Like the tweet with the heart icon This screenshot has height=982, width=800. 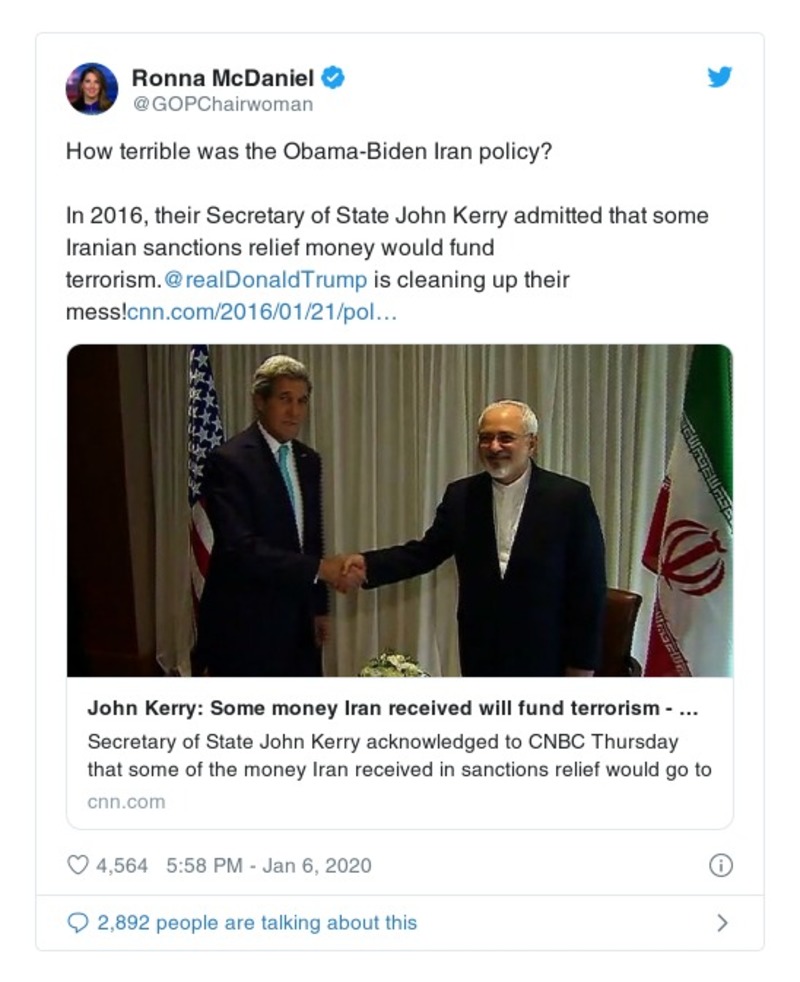tap(77, 865)
